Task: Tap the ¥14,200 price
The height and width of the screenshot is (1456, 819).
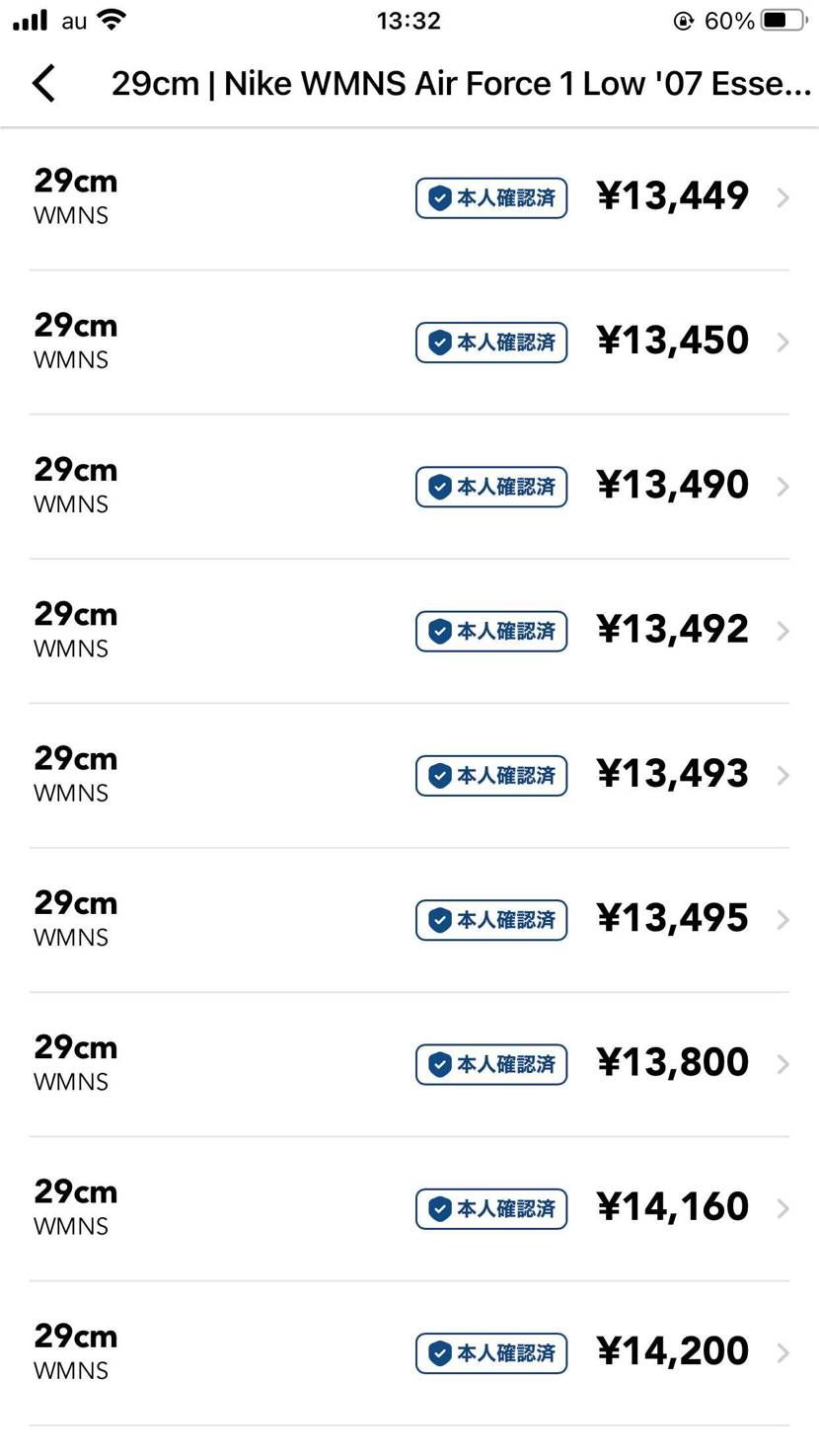Action: 673,1351
